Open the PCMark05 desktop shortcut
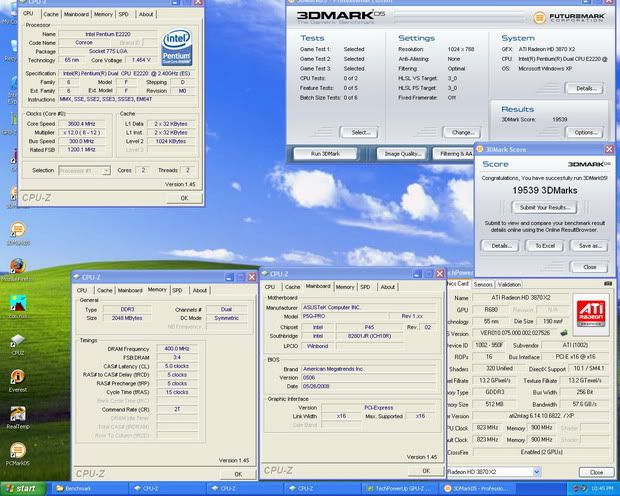 point(18,454)
